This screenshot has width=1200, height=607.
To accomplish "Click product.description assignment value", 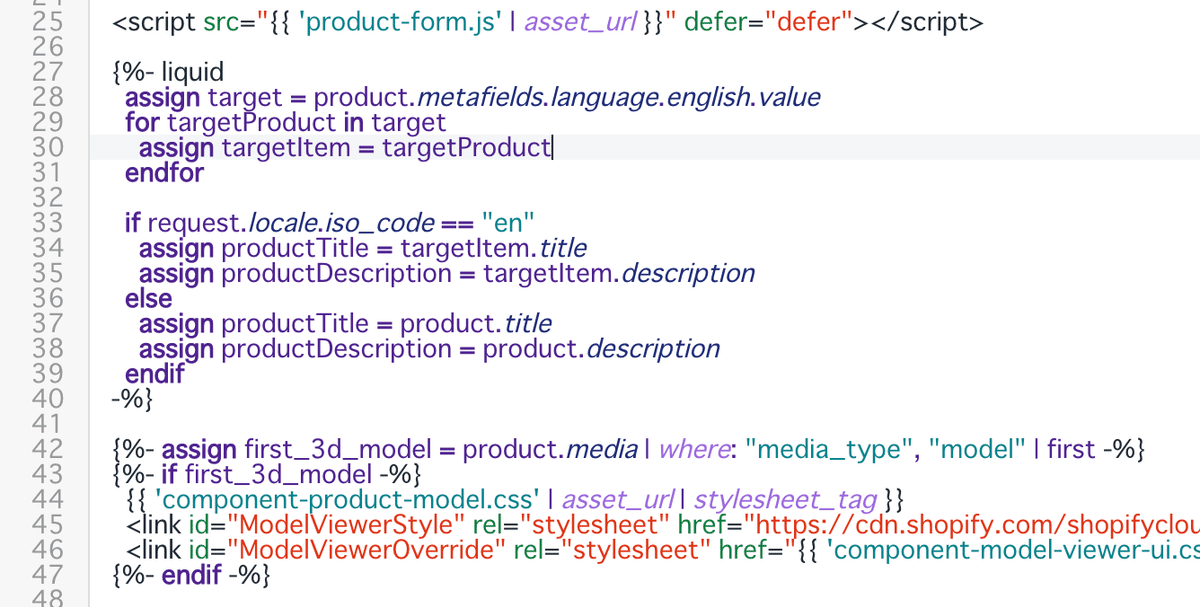I will 601,349.
